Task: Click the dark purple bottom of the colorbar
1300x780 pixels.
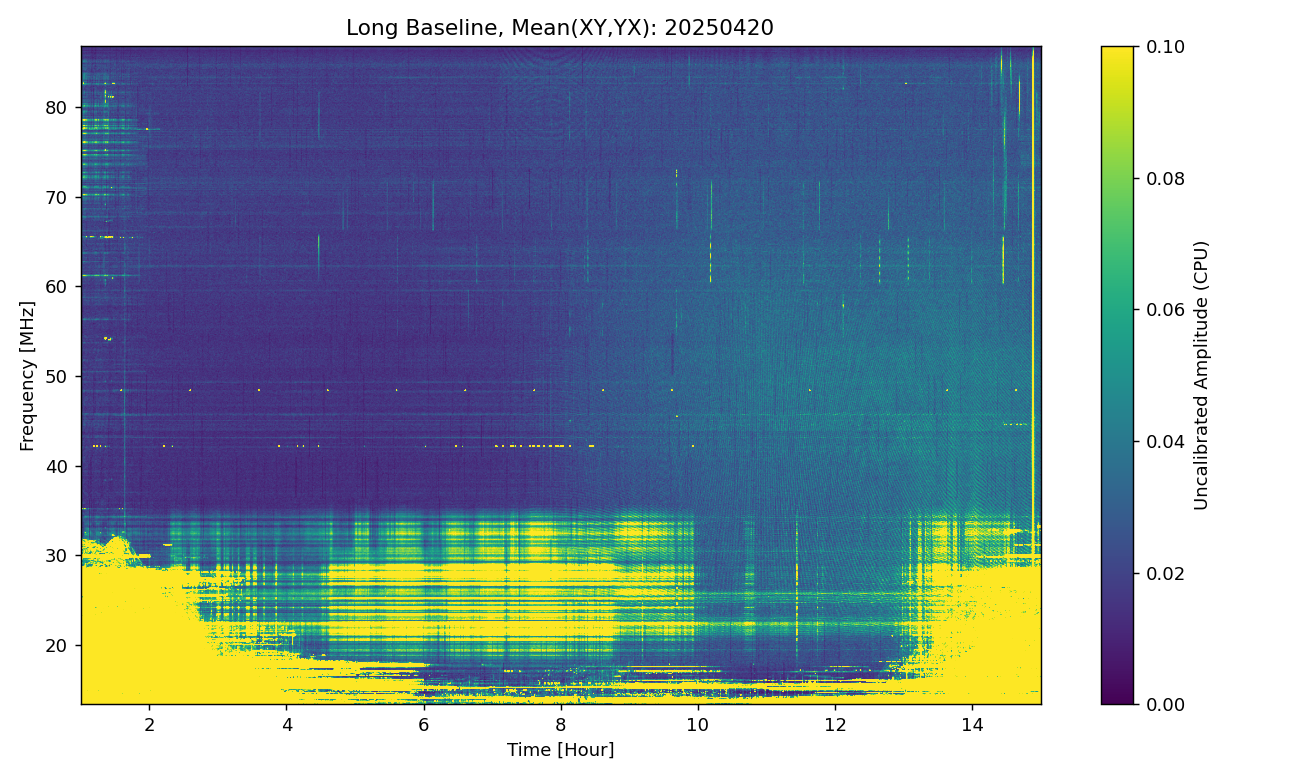Action: click(1117, 697)
